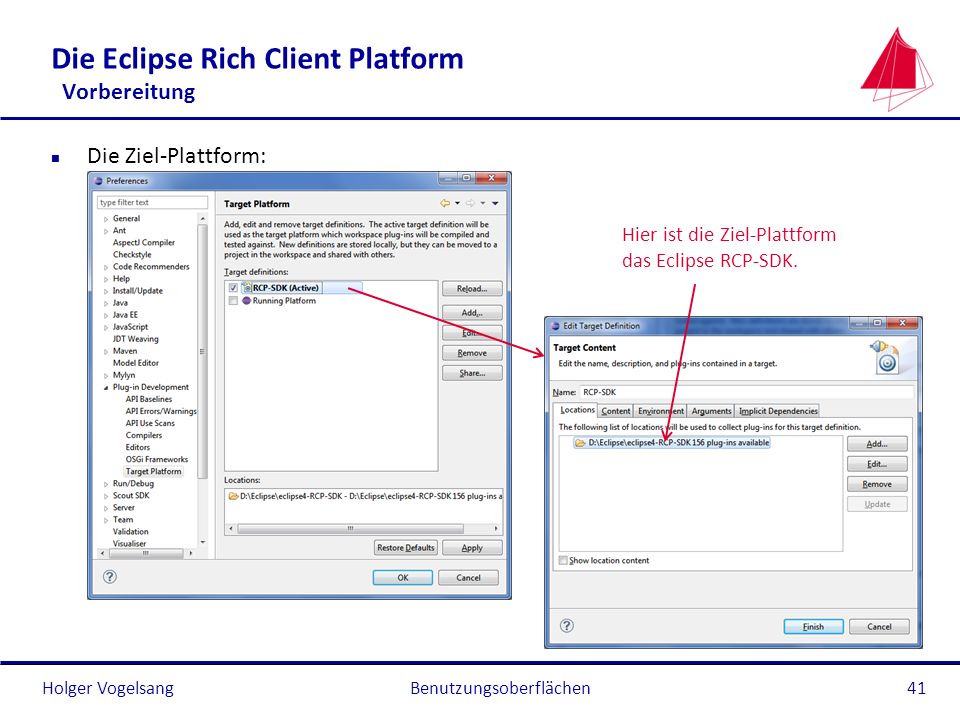Switch to the Content tab
This screenshot has width=960, height=720.
point(615,411)
